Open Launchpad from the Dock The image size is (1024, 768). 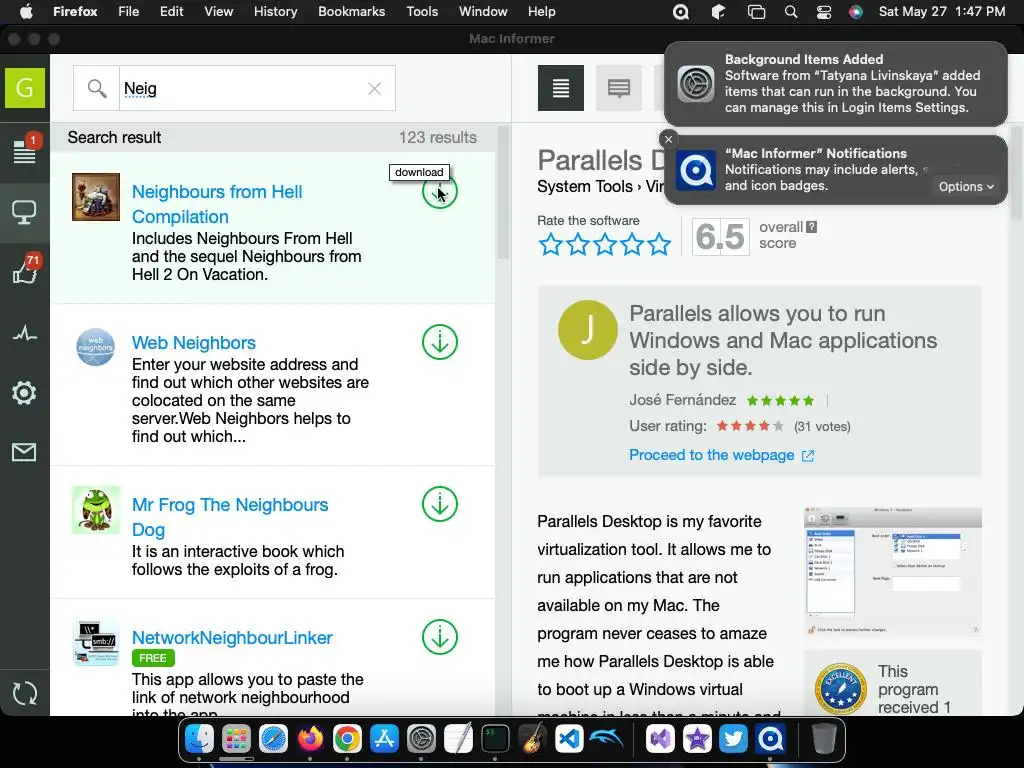(236, 739)
